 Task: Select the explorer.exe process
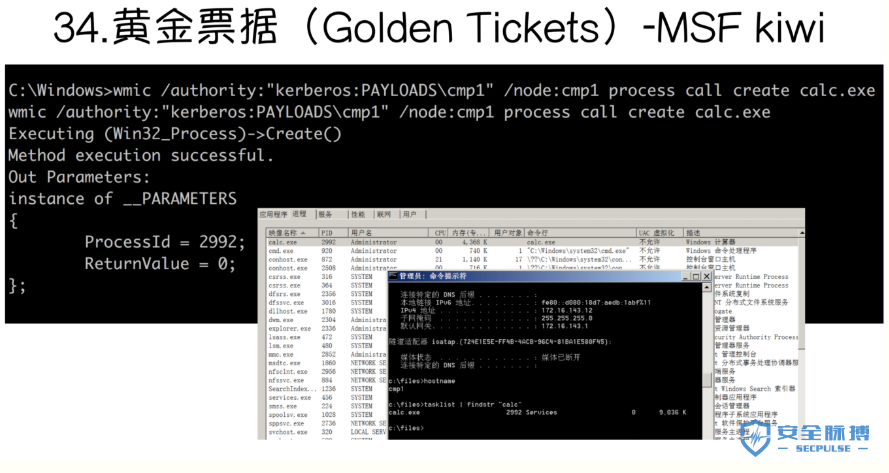(327, 328)
